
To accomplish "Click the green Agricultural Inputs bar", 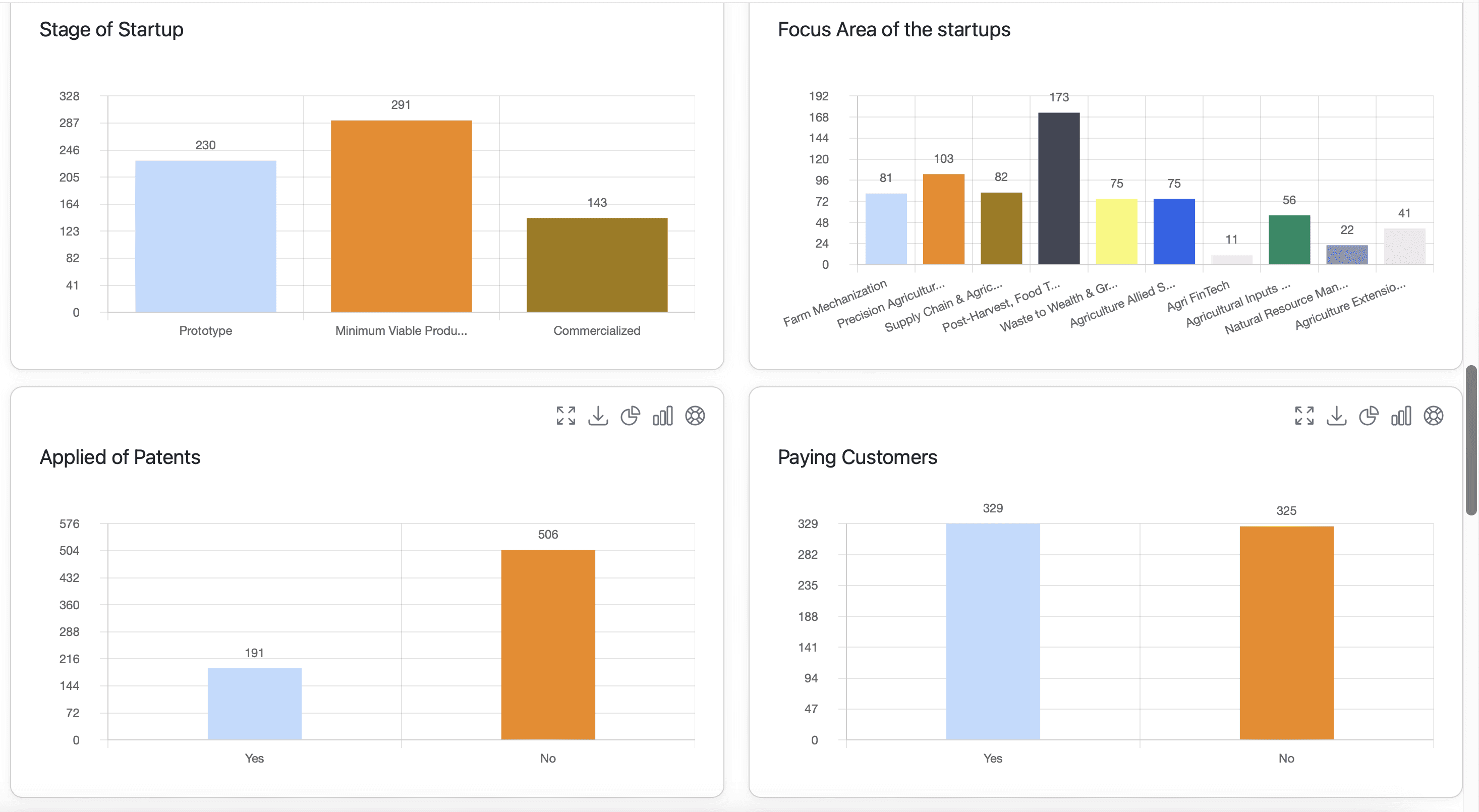I will (x=1289, y=240).
